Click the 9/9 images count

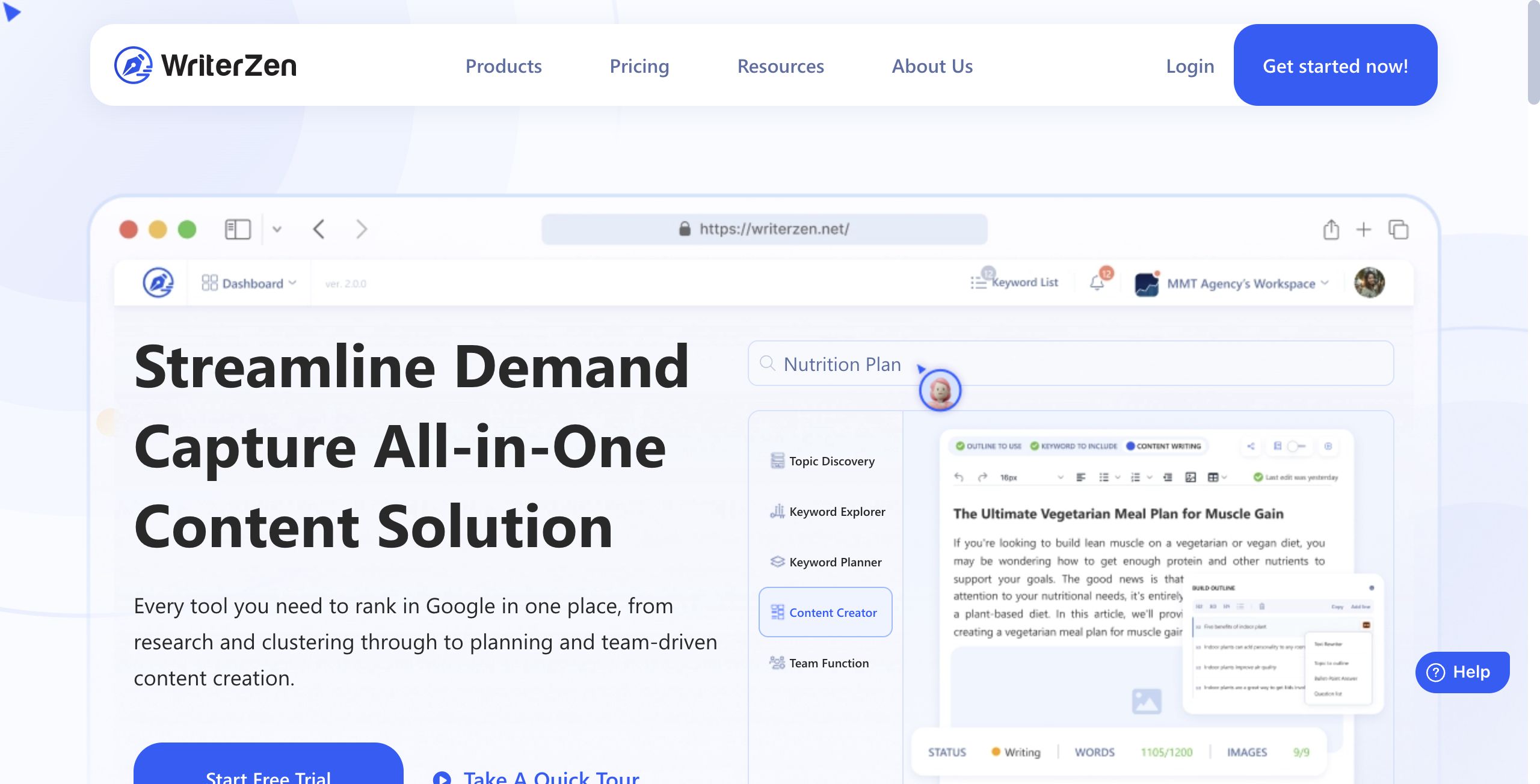click(x=1301, y=752)
